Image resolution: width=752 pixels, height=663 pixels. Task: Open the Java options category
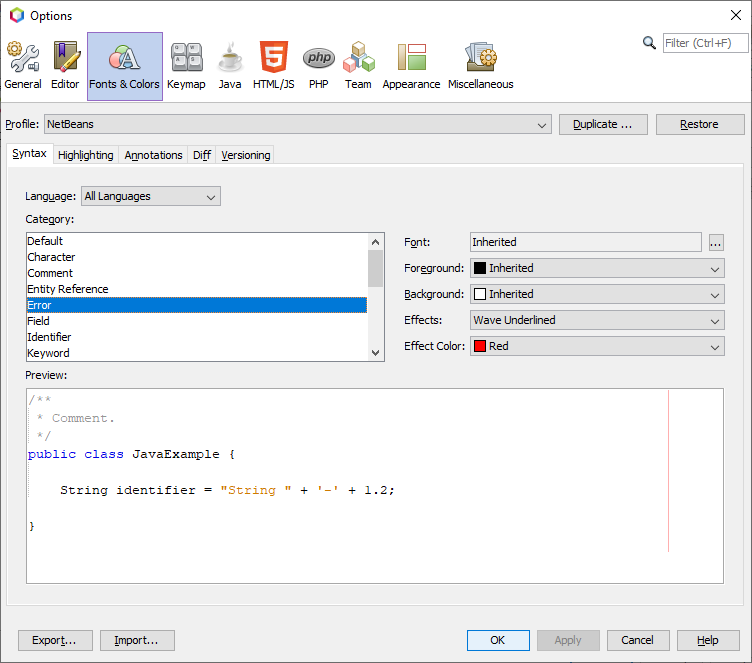230,66
